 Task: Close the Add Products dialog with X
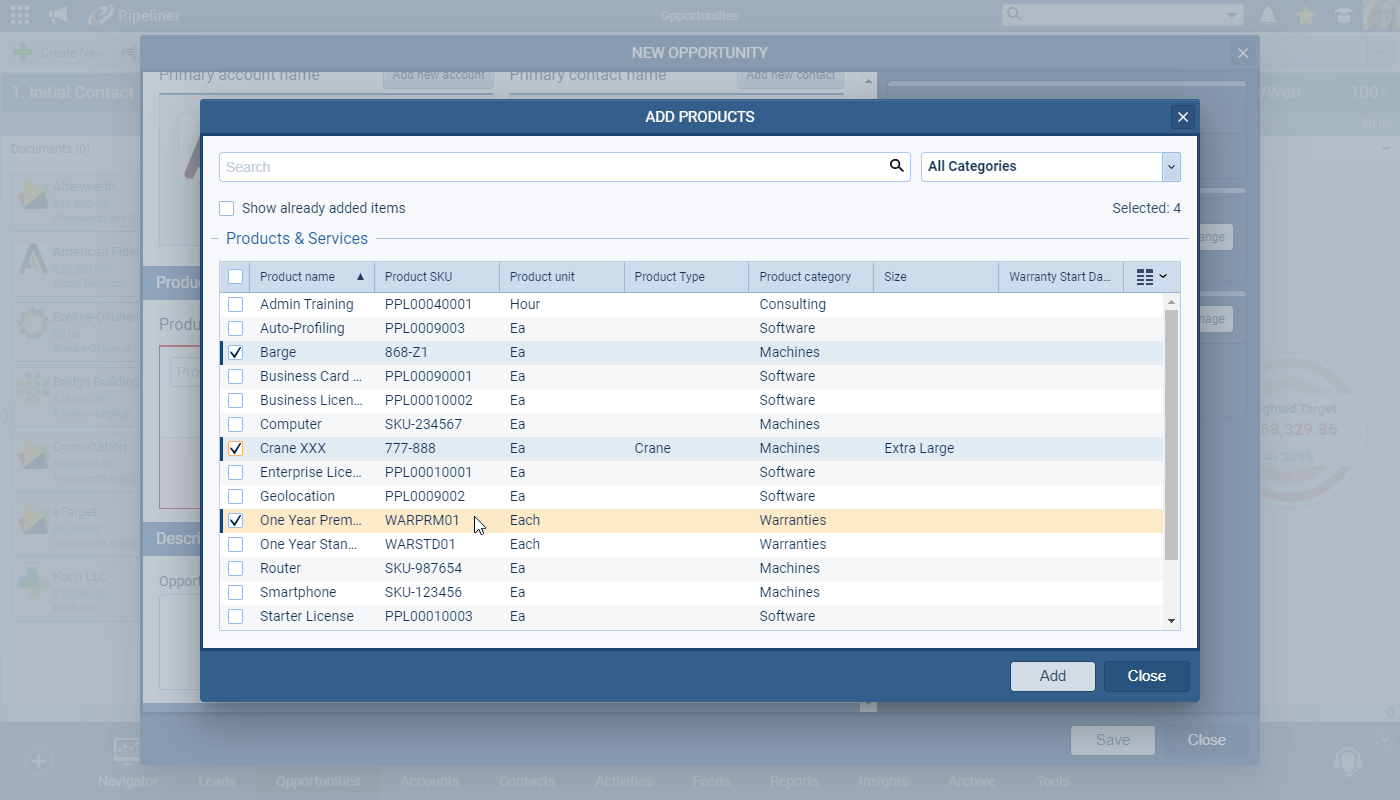(1183, 117)
